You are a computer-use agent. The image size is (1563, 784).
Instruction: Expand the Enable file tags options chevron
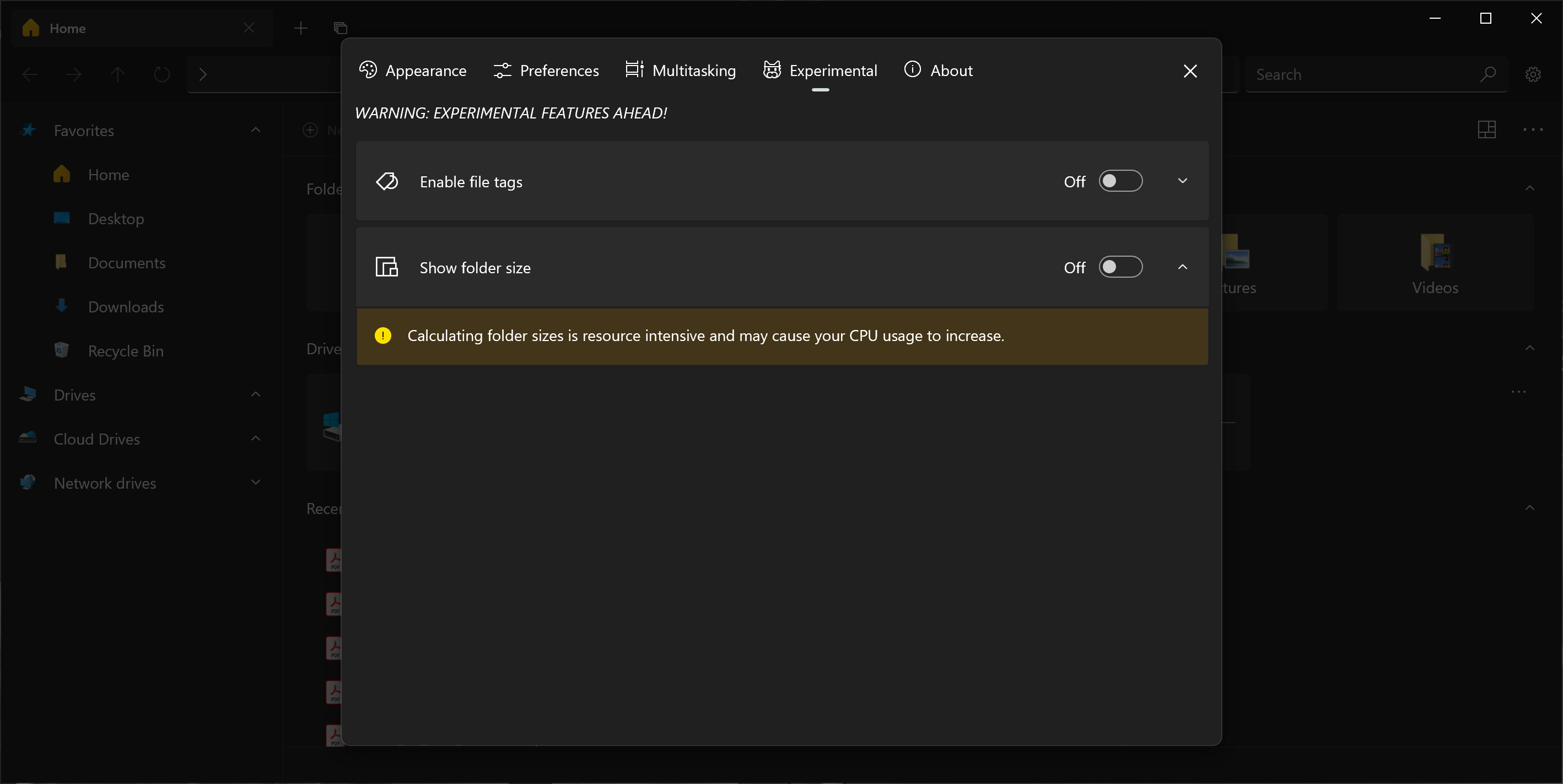click(1182, 181)
